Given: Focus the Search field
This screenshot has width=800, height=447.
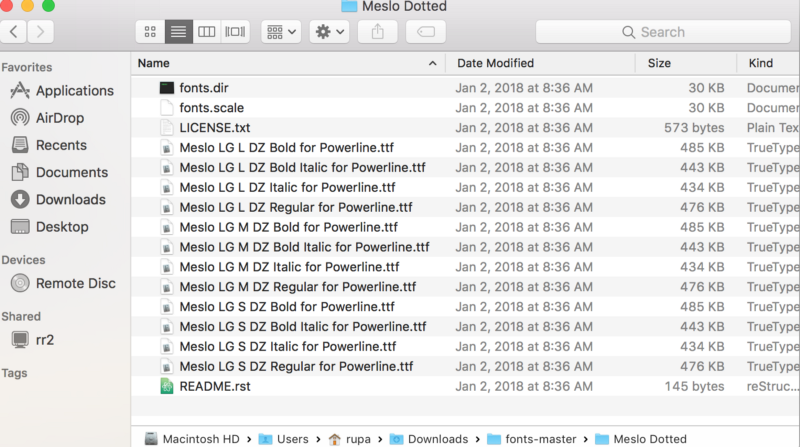Looking at the screenshot, I should pyautogui.click(x=663, y=32).
